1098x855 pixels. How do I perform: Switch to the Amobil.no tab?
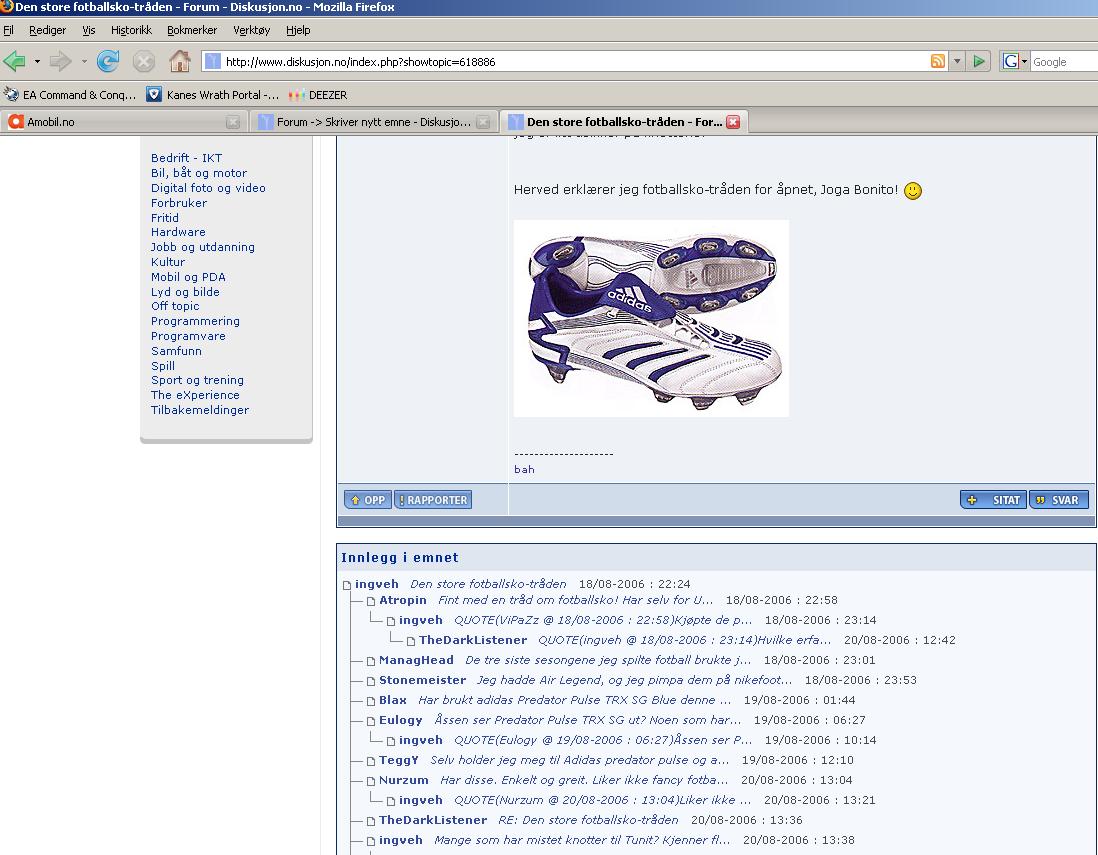click(123, 122)
